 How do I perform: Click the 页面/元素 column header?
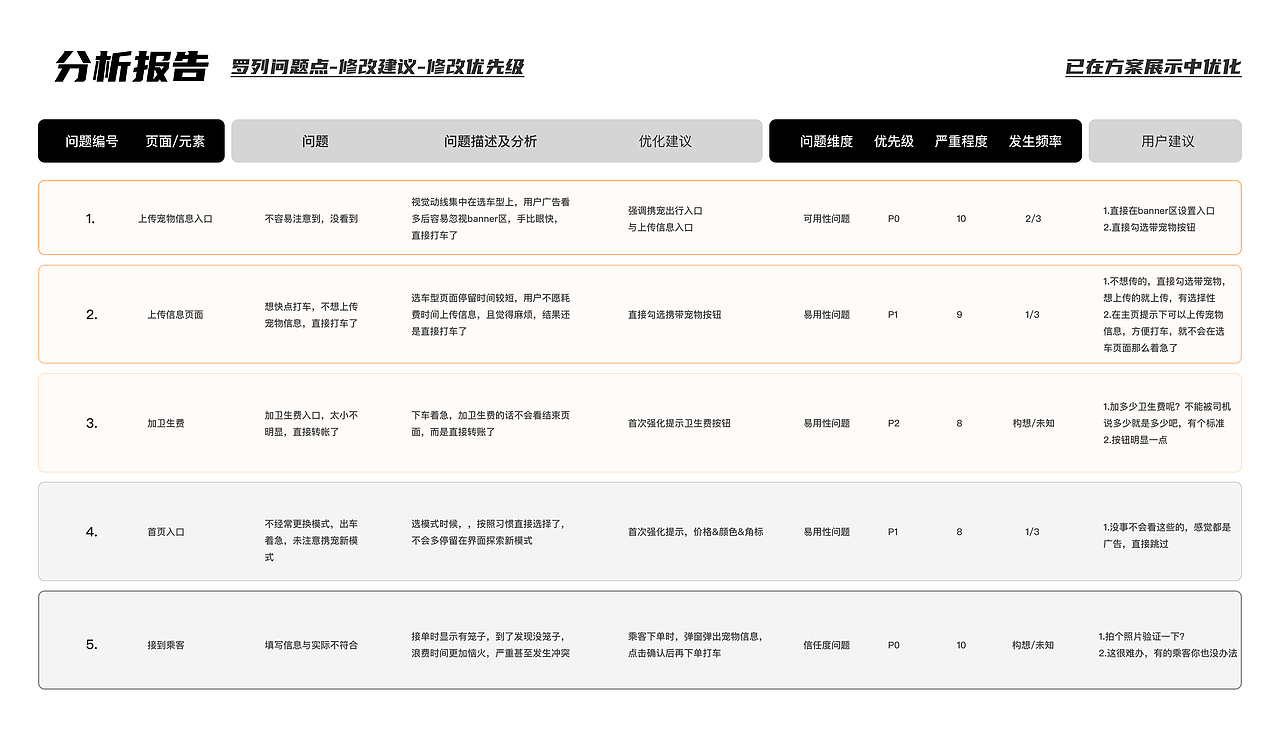[172, 141]
